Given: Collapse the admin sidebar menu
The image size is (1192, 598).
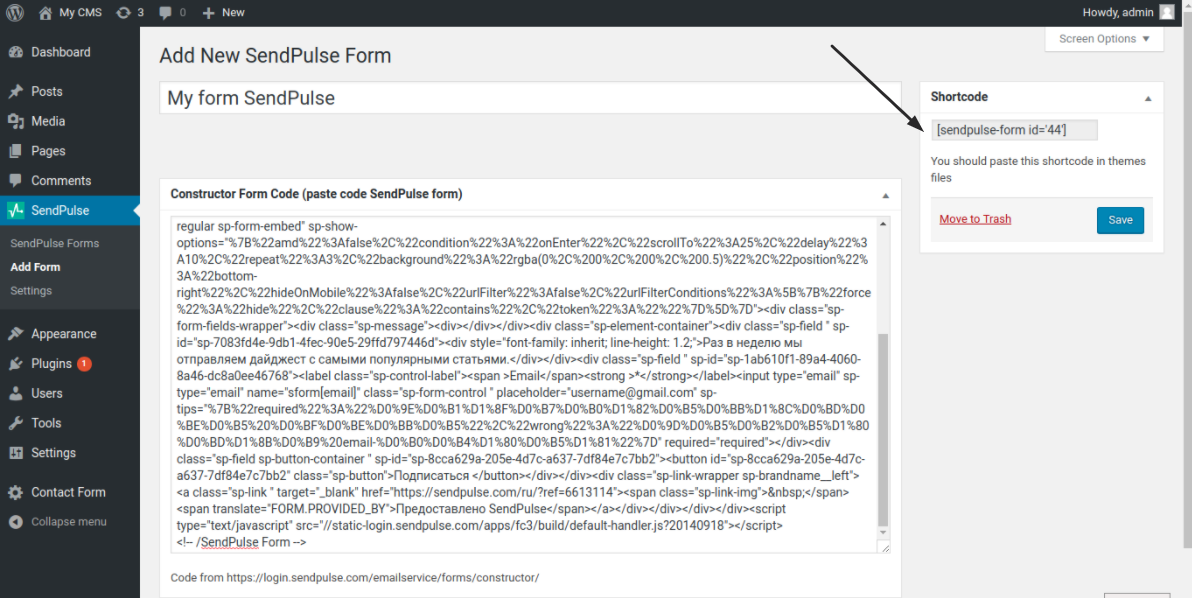Looking at the screenshot, I should 58,522.
